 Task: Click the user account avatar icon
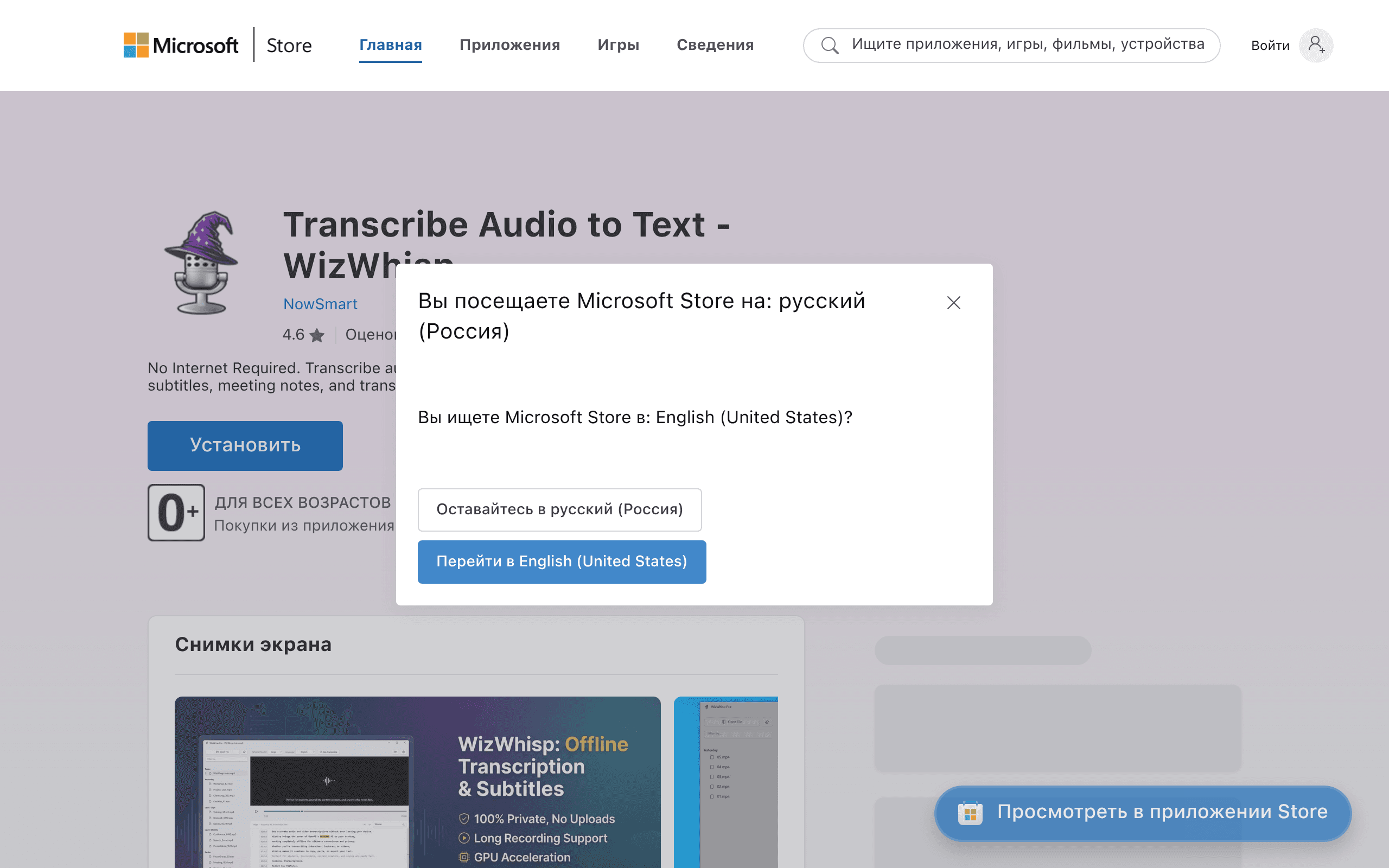pyautogui.click(x=1316, y=46)
